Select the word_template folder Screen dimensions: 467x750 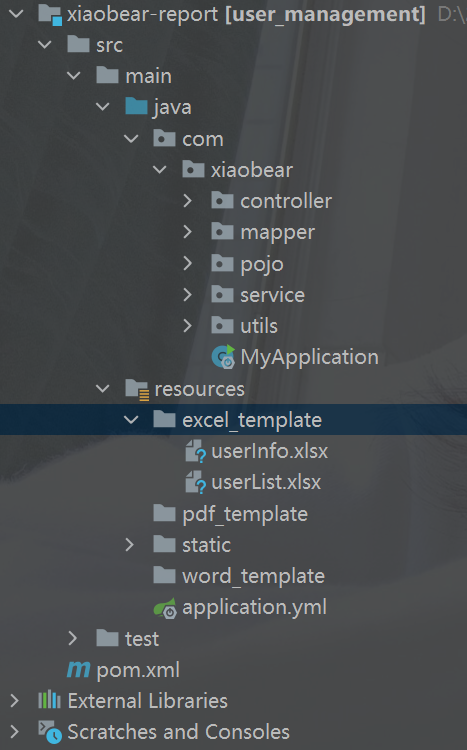click(253, 576)
